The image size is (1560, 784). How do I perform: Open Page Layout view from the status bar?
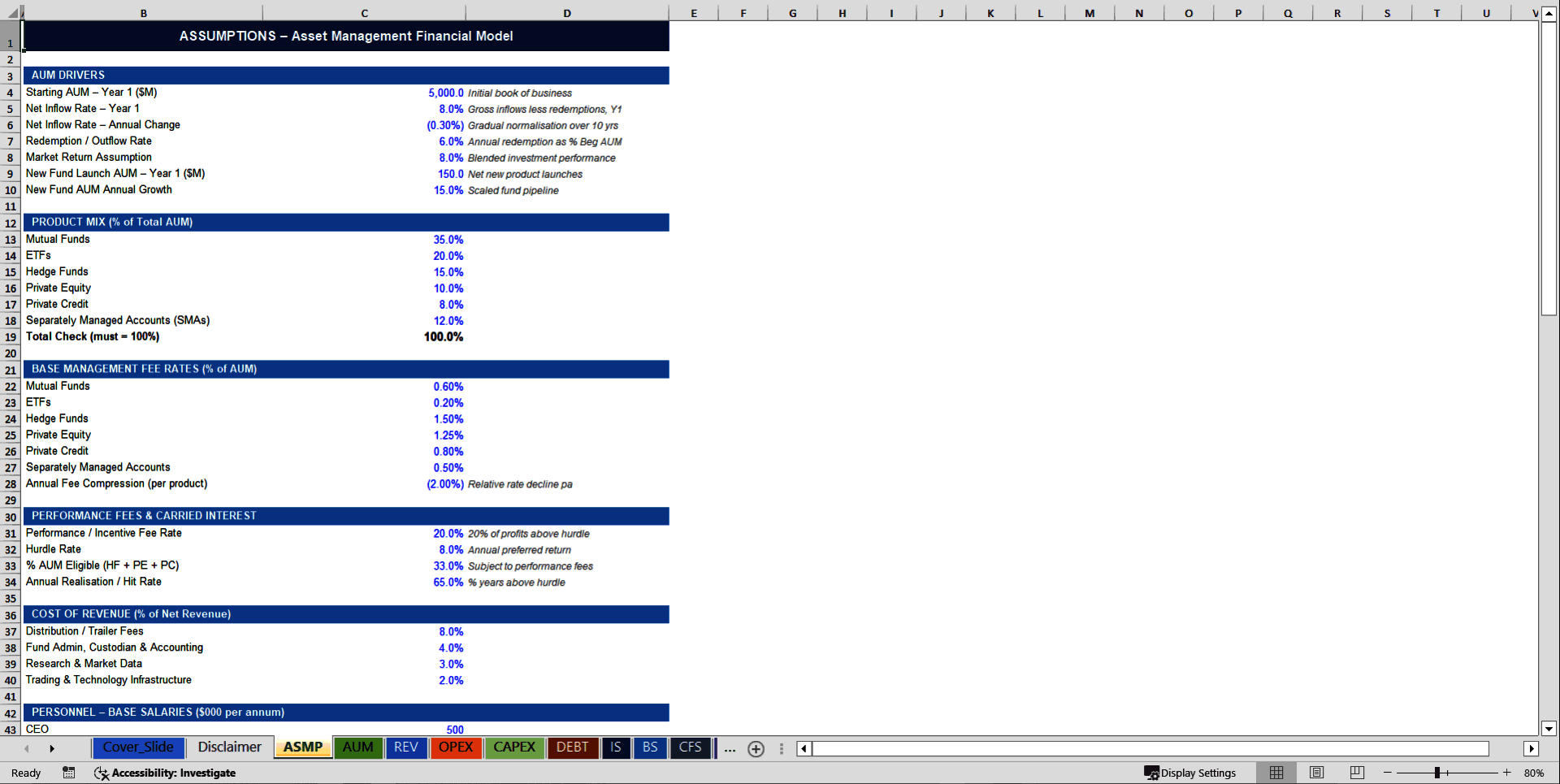click(1316, 773)
